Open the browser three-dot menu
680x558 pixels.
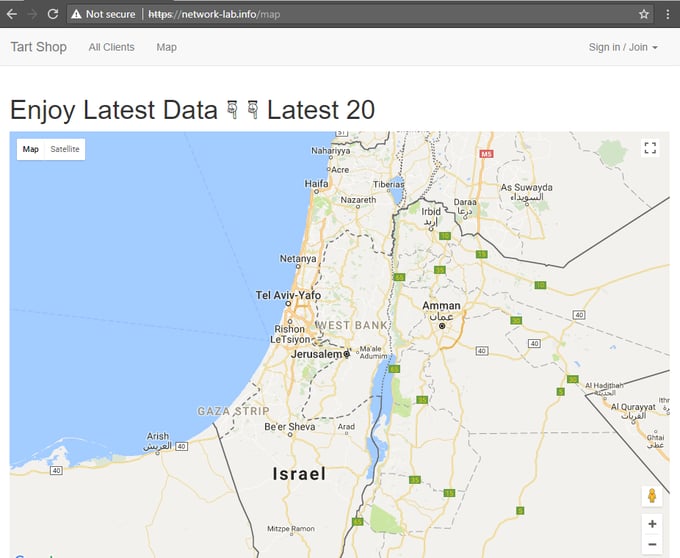click(667, 14)
